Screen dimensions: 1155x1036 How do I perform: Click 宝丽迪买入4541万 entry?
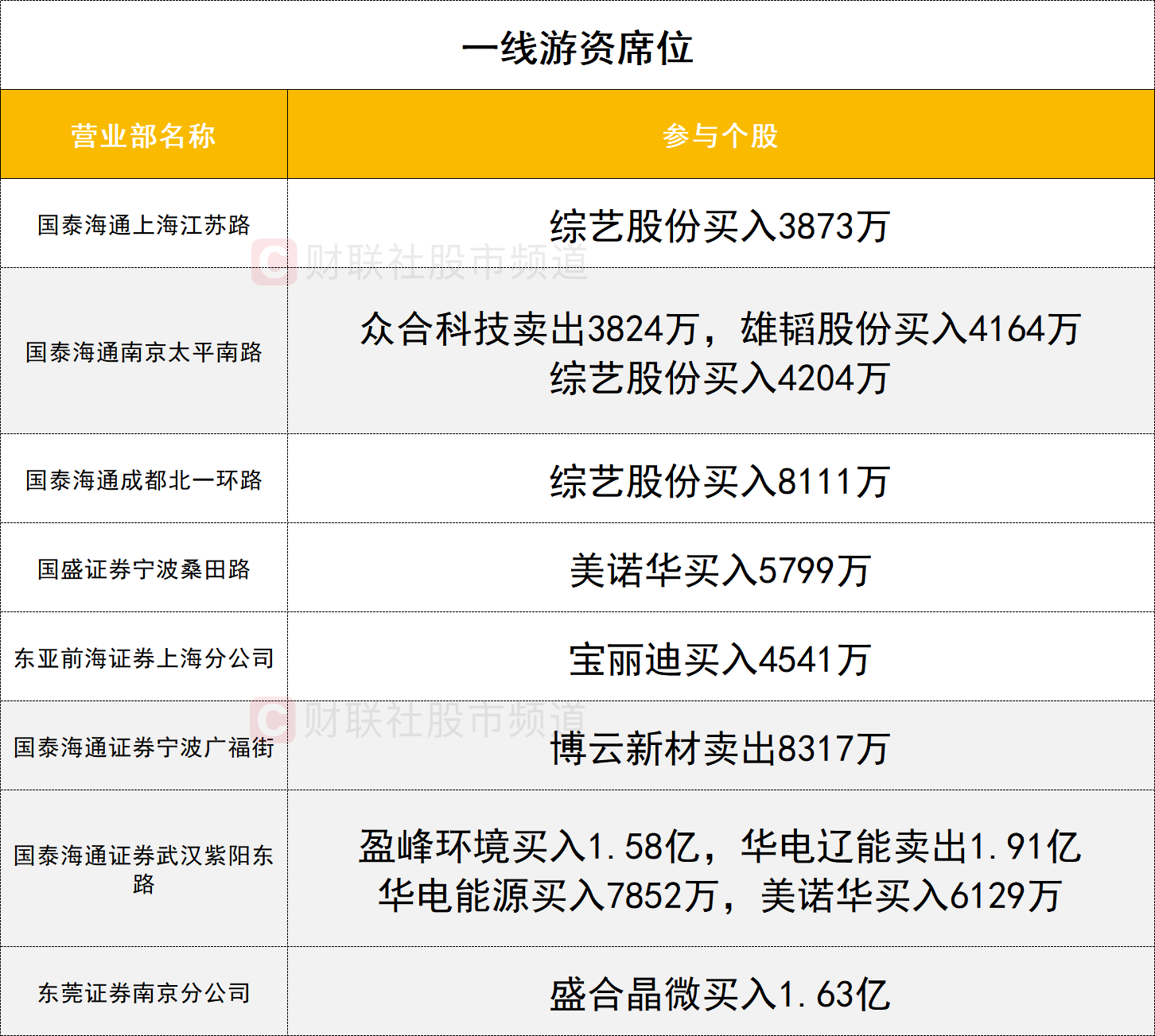click(x=720, y=660)
